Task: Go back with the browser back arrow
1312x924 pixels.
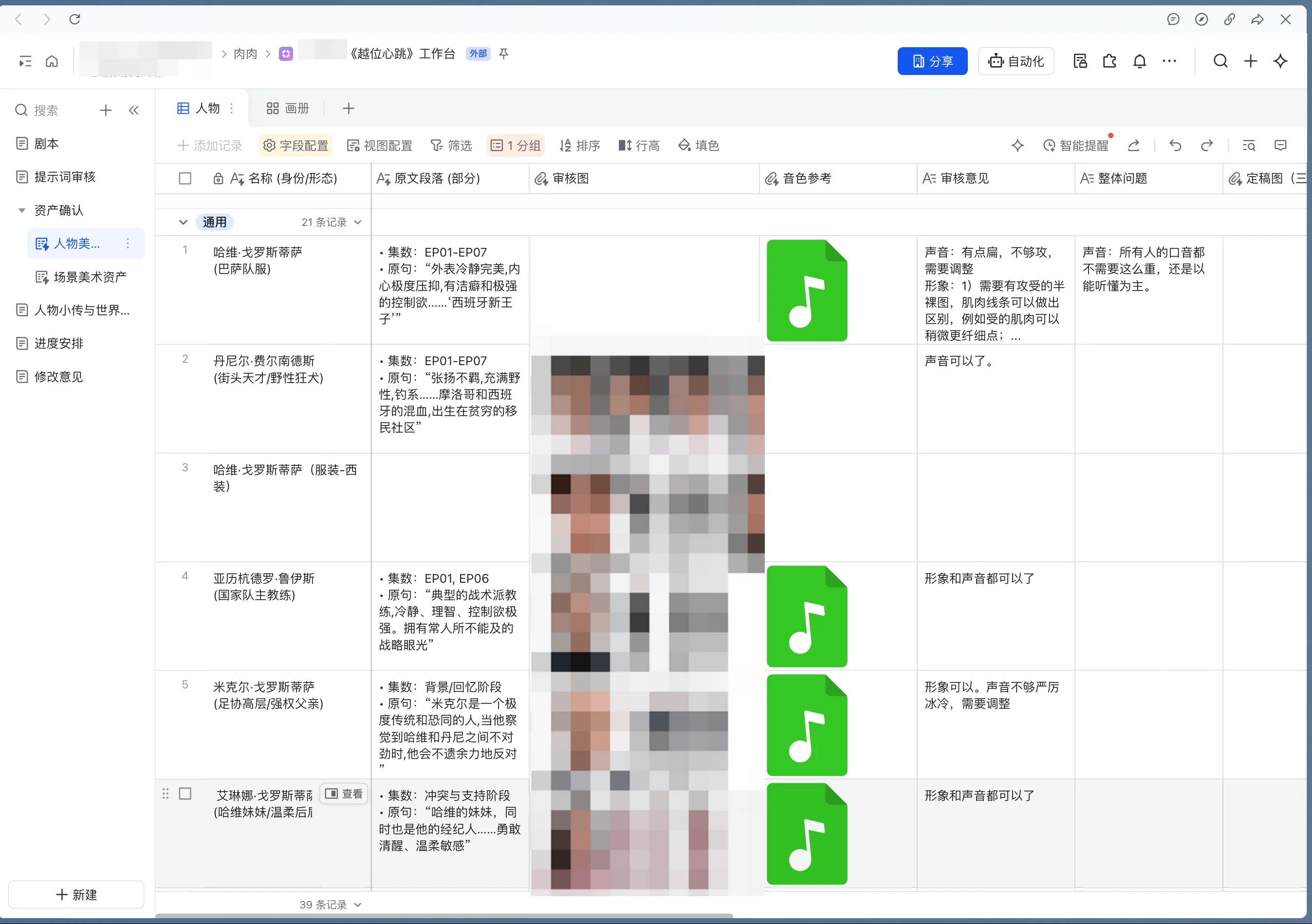Action: (x=18, y=19)
